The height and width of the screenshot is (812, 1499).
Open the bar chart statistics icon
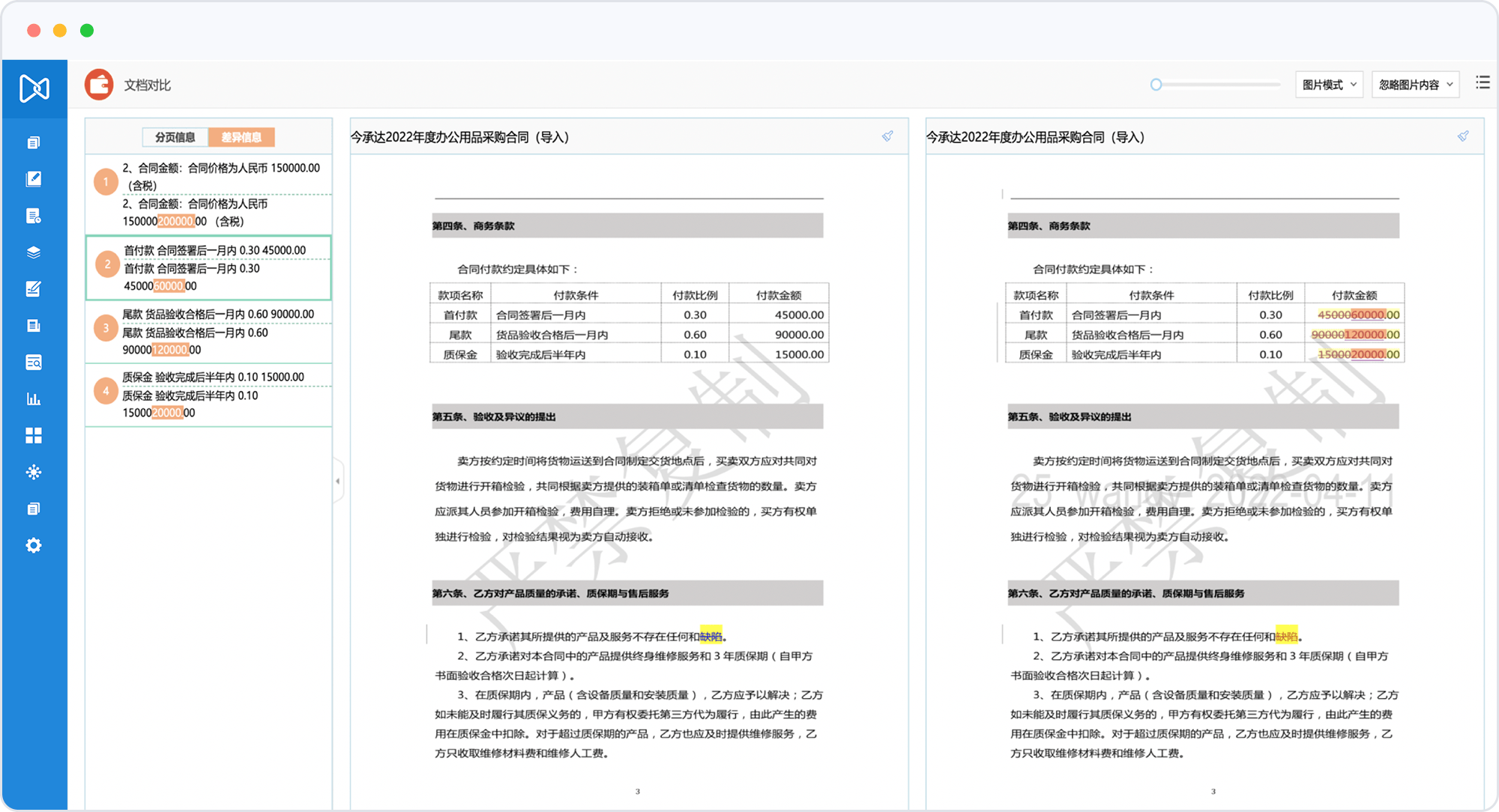point(34,399)
